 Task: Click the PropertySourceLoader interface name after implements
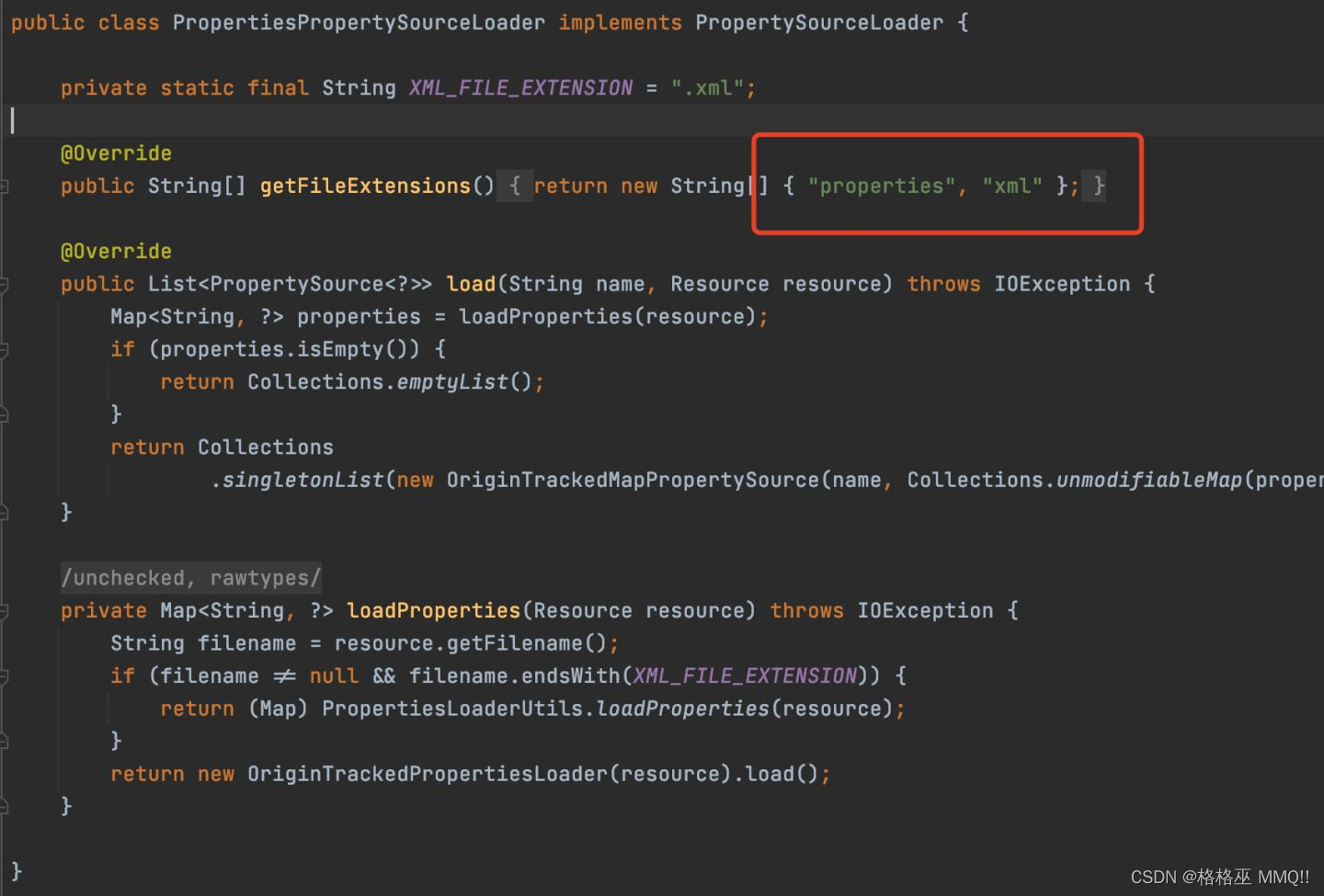point(819,23)
